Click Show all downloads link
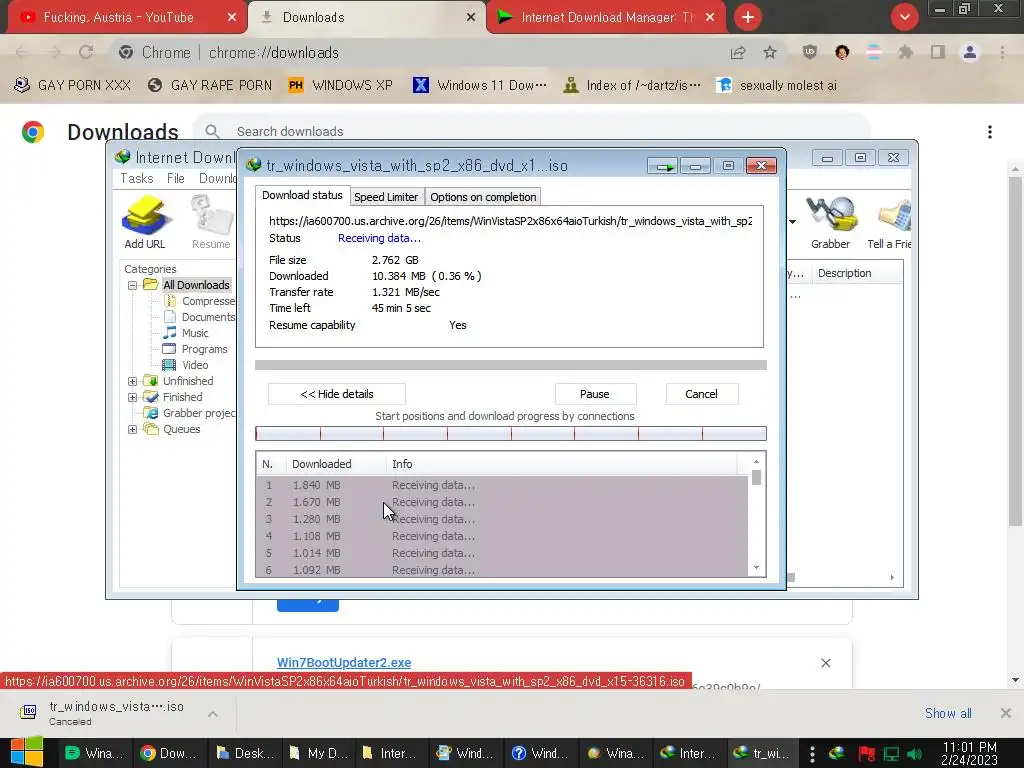The image size is (1024, 768). [x=948, y=713]
